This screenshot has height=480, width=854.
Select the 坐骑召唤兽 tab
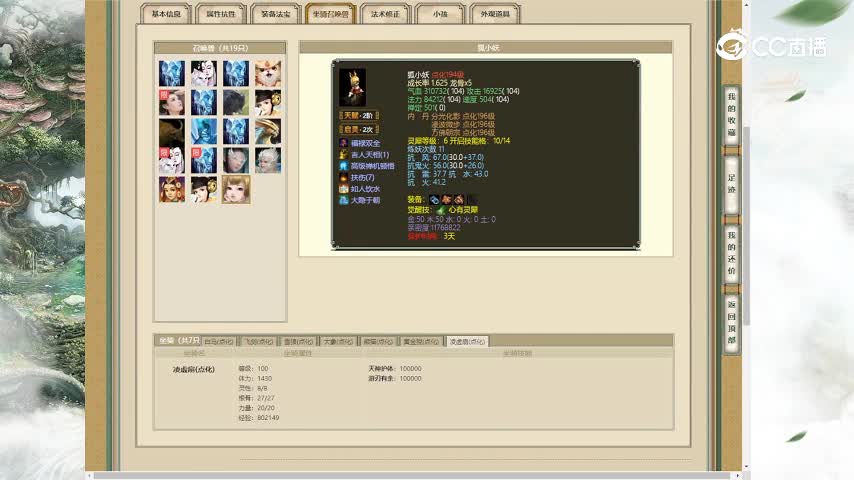(331, 14)
